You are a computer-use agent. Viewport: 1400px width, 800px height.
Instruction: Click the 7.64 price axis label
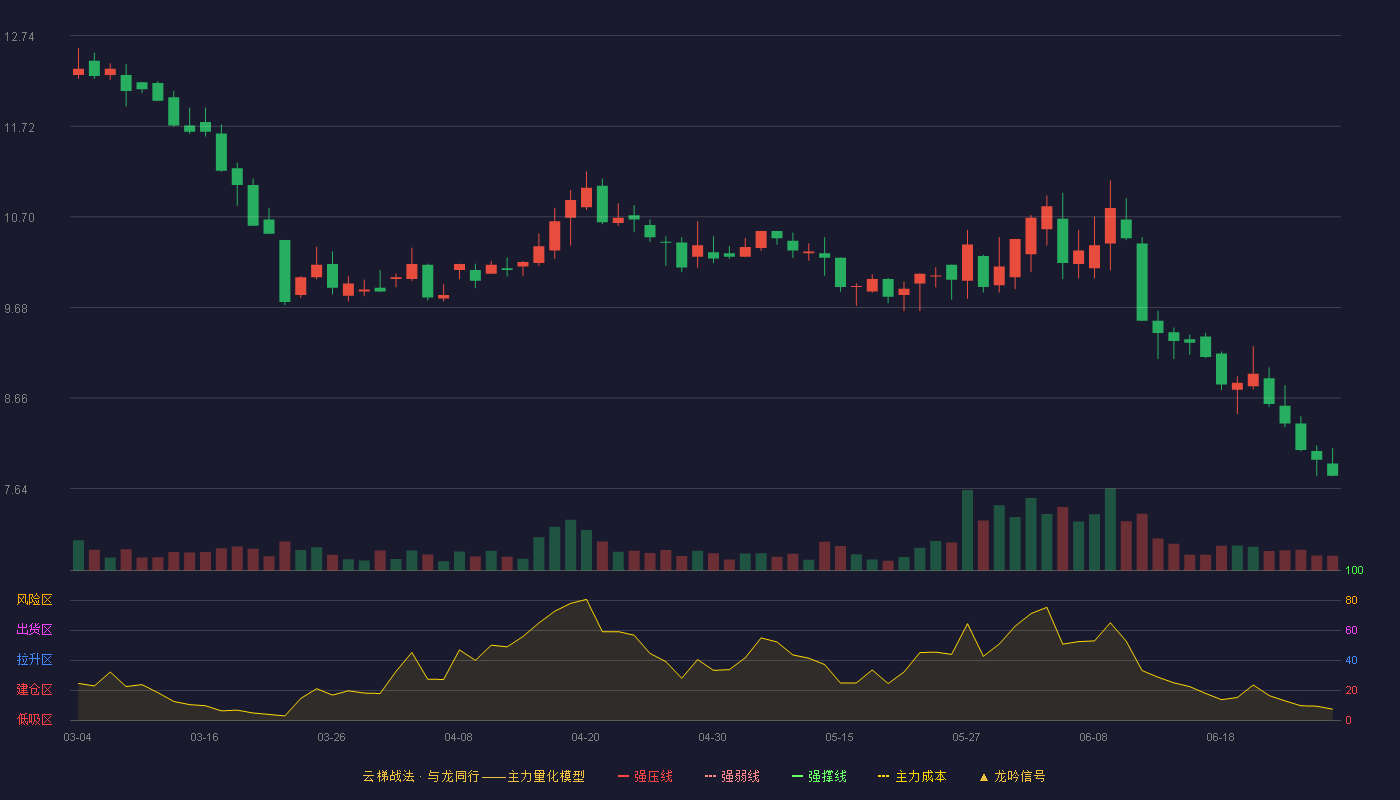(x=16, y=490)
